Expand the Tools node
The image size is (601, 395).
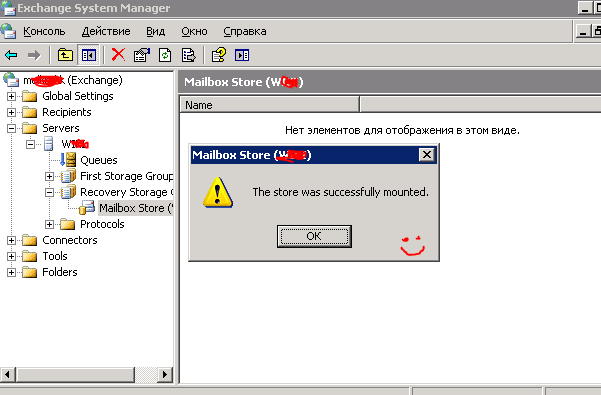click(11, 256)
